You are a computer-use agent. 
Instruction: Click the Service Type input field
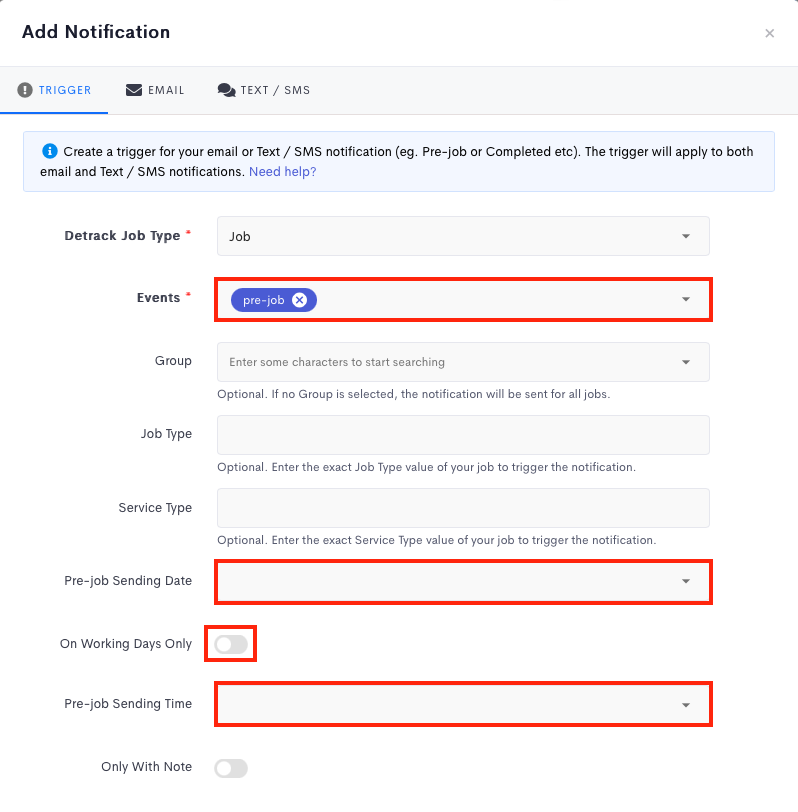(x=463, y=508)
